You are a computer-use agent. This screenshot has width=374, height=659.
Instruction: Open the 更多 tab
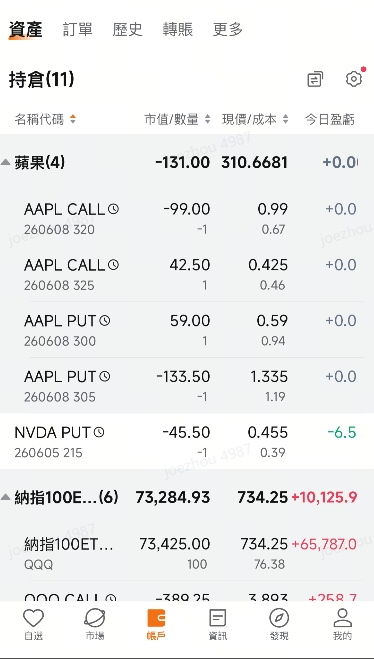coord(228,30)
